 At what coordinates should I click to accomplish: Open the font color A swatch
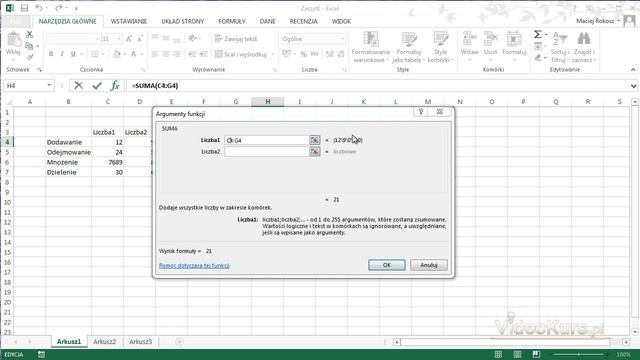tap(133, 54)
